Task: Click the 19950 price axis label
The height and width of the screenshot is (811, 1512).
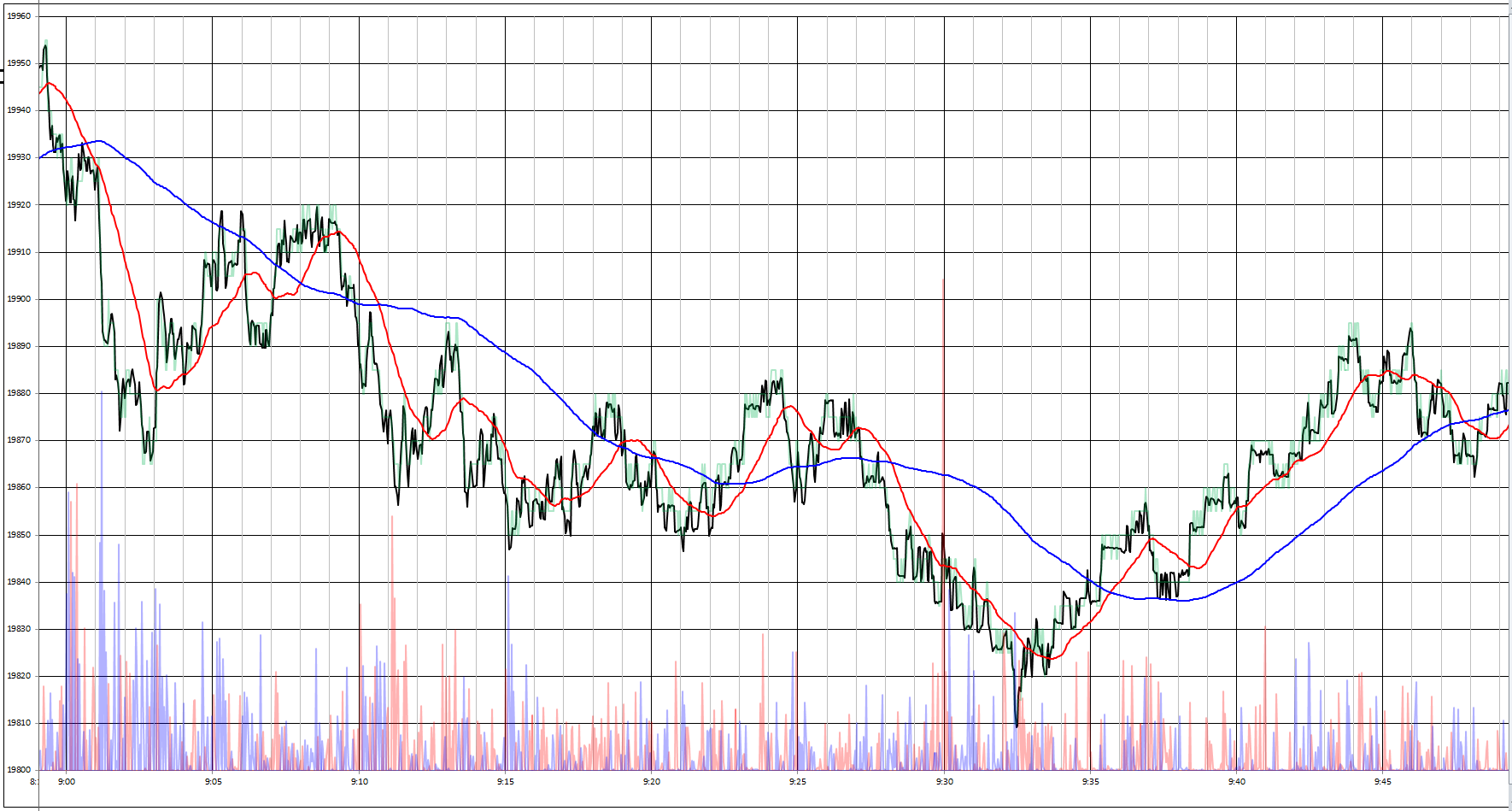Action: click(x=19, y=63)
